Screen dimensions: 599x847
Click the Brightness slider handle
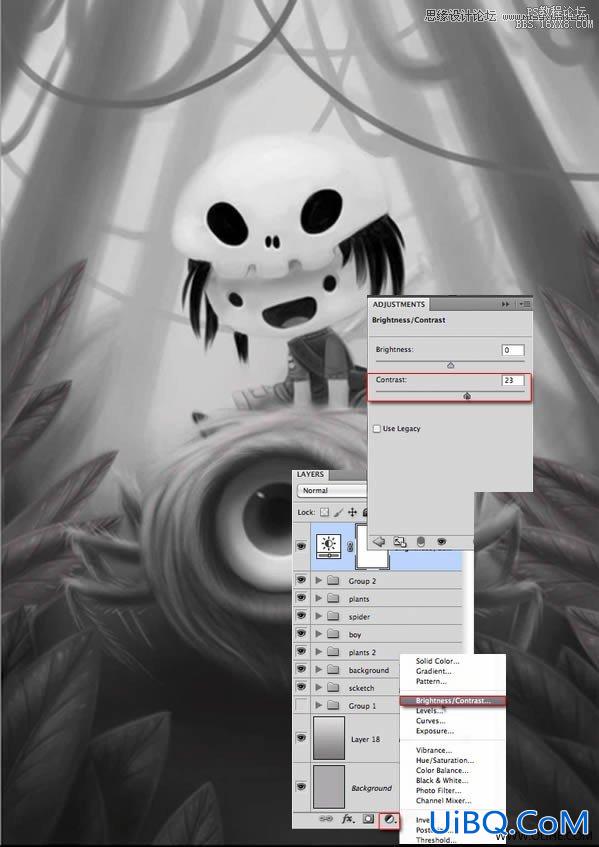point(451,366)
